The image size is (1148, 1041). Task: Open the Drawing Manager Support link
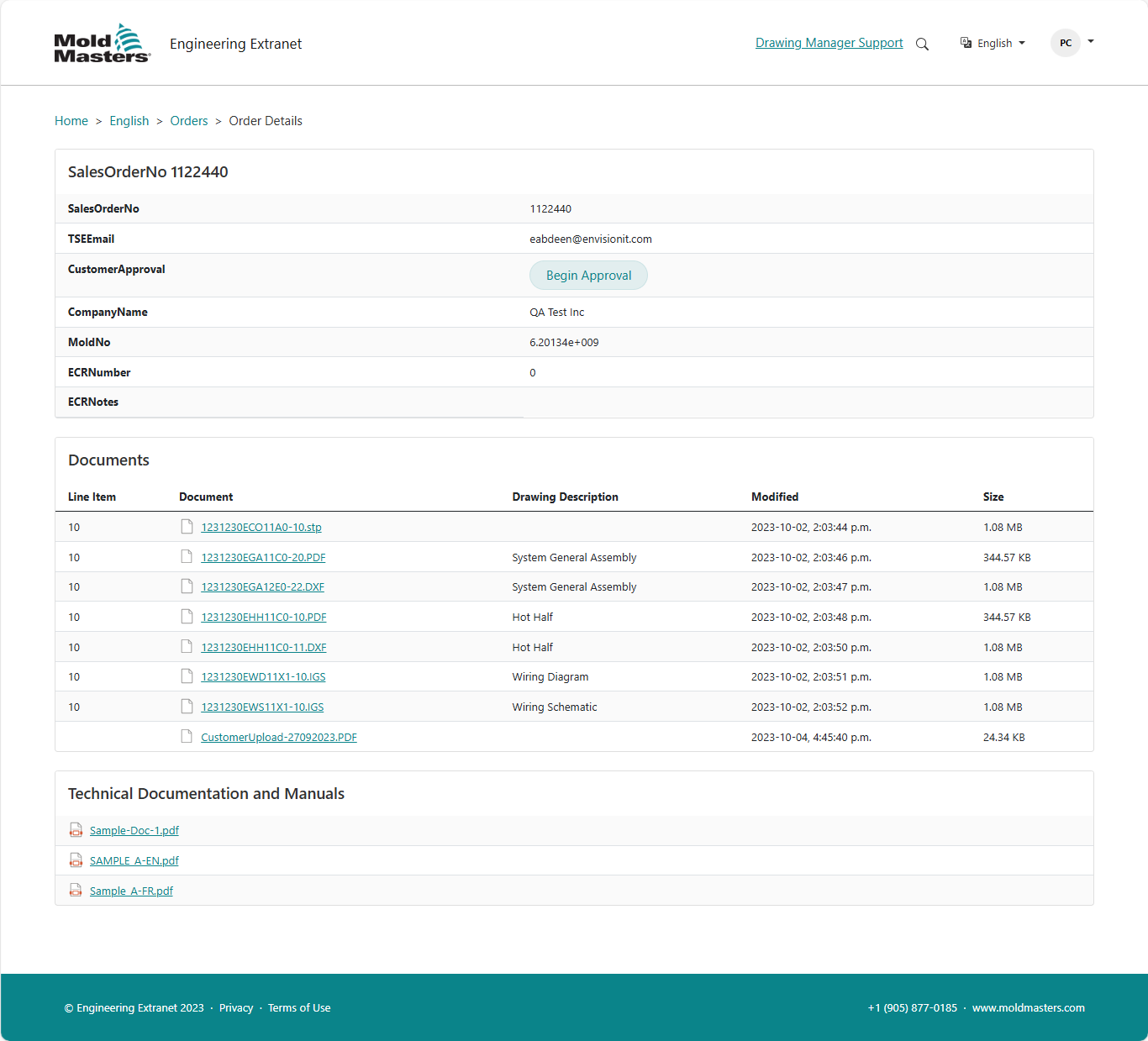point(829,43)
